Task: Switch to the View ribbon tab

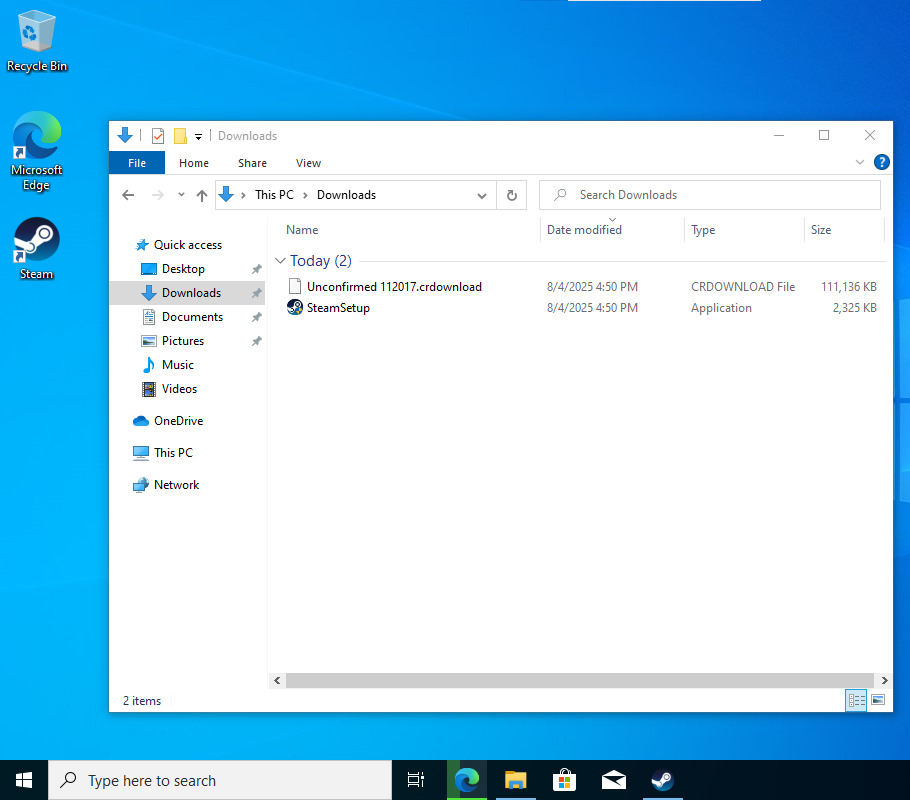Action: pos(308,163)
